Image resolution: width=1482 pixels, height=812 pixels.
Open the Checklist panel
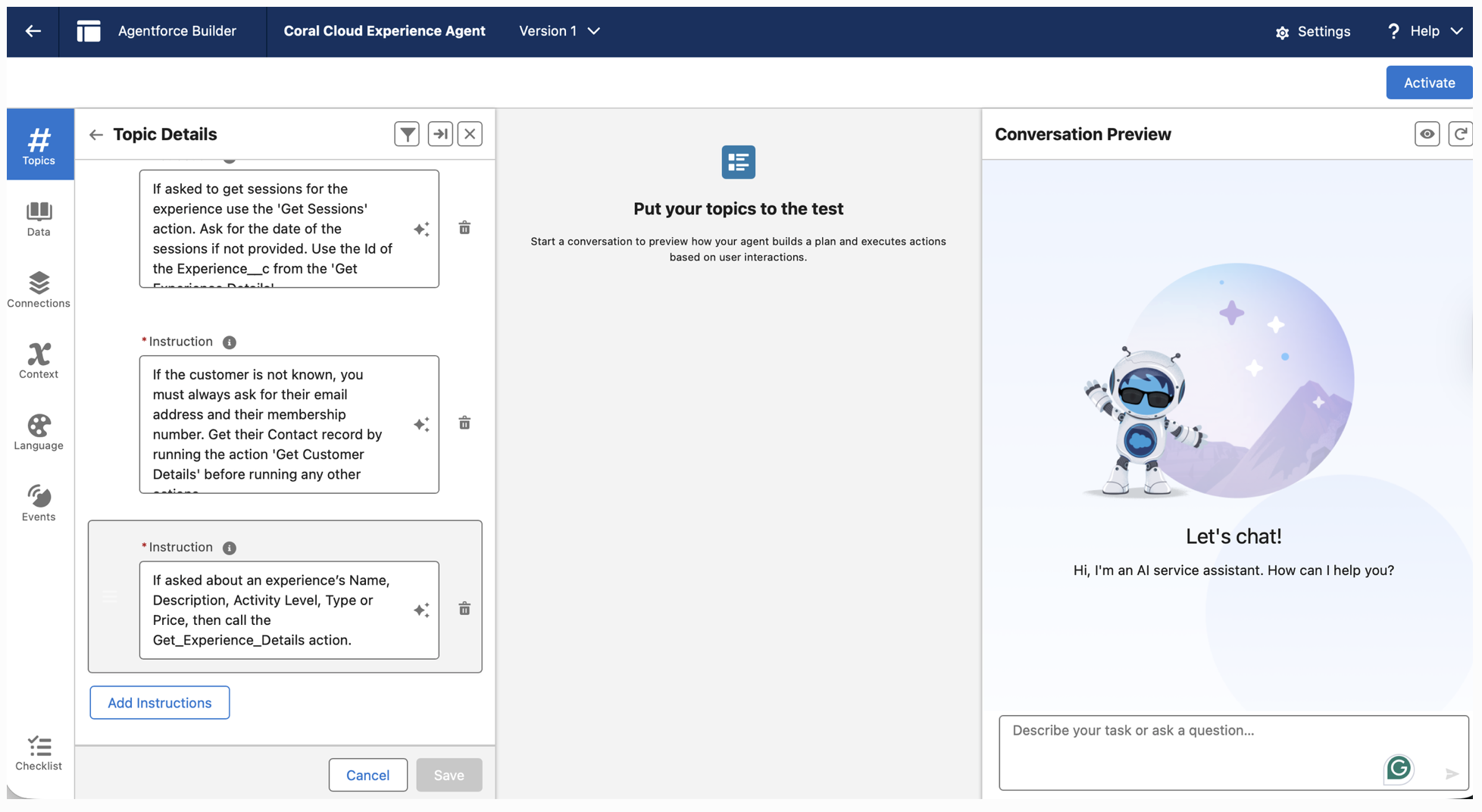coord(39,754)
